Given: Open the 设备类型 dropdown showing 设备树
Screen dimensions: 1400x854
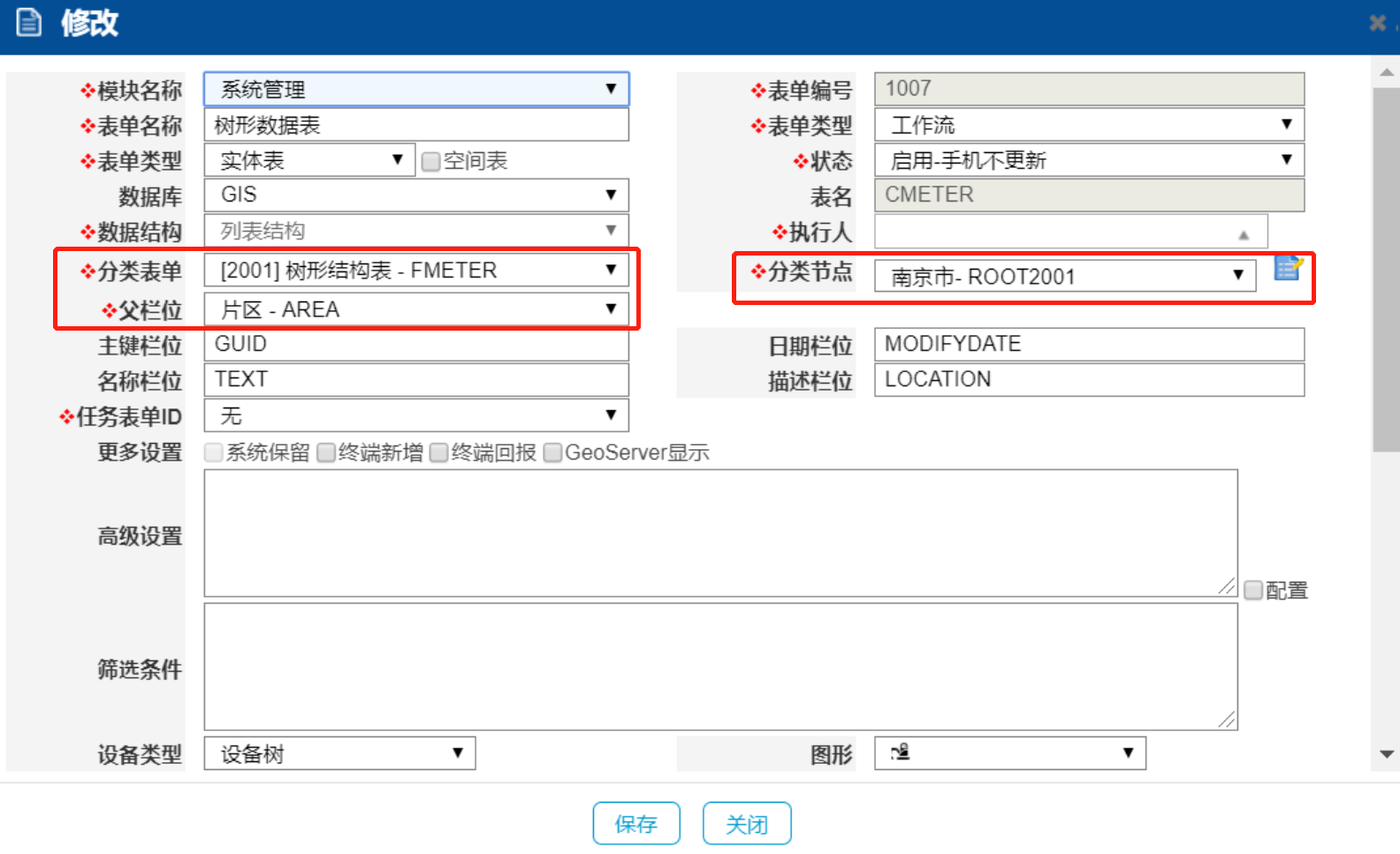Looking at the screenshot, I should click(339, 753).
